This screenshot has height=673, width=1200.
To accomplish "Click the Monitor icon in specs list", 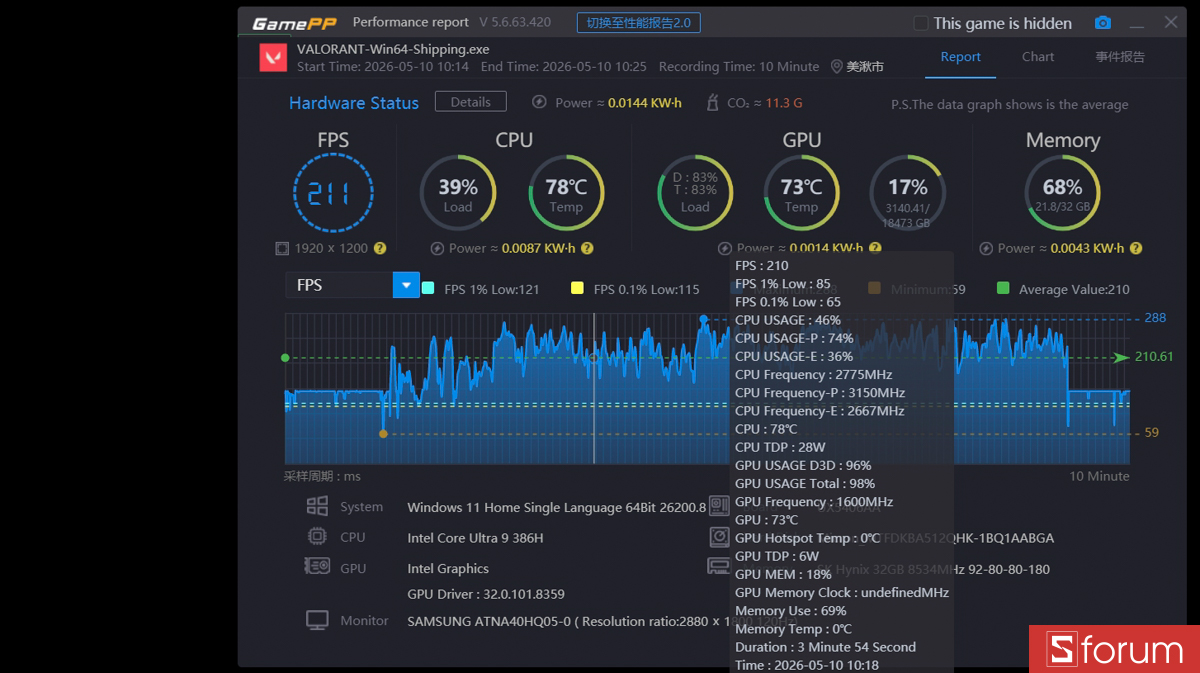I will tap(317, 621).
